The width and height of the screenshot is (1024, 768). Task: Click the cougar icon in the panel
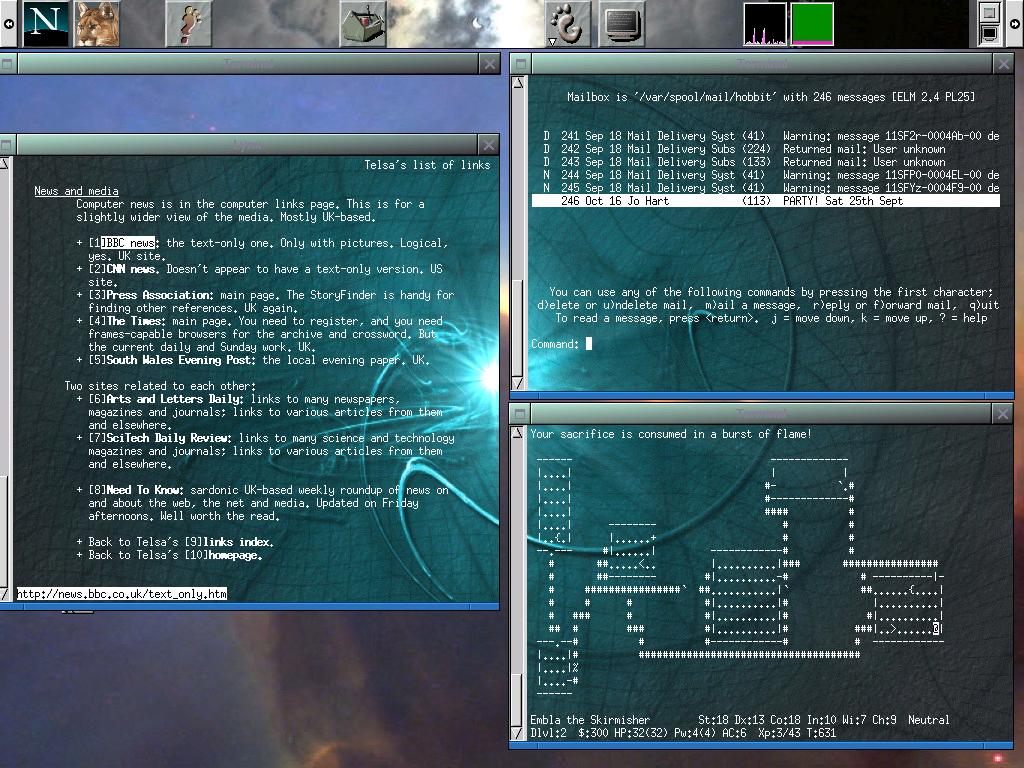(97, 24)
